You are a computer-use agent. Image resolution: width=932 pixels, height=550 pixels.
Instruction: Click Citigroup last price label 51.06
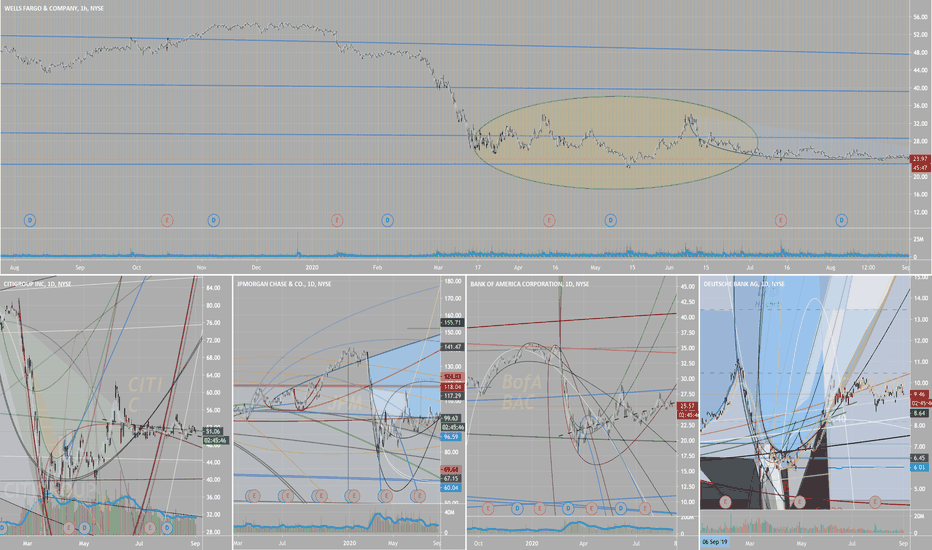point(214,432)
